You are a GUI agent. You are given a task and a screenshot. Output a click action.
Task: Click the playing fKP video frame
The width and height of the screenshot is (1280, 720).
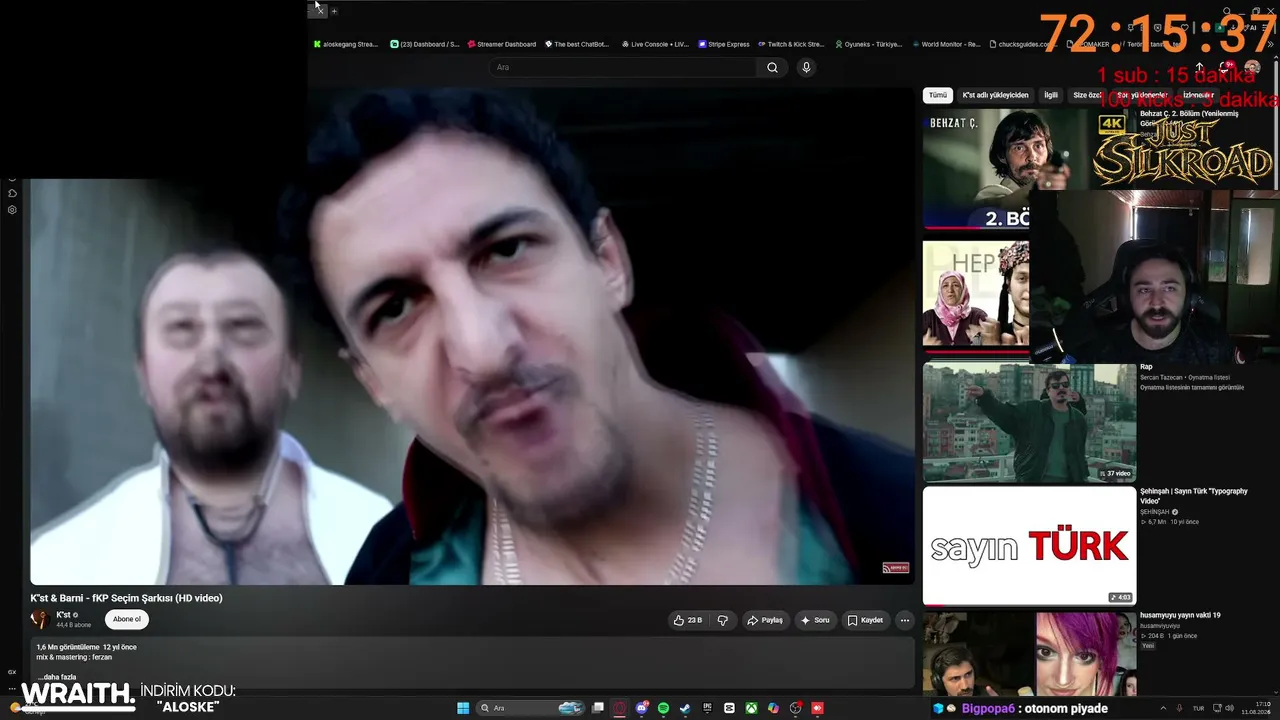pyautogui.click(x=472, y=336)
